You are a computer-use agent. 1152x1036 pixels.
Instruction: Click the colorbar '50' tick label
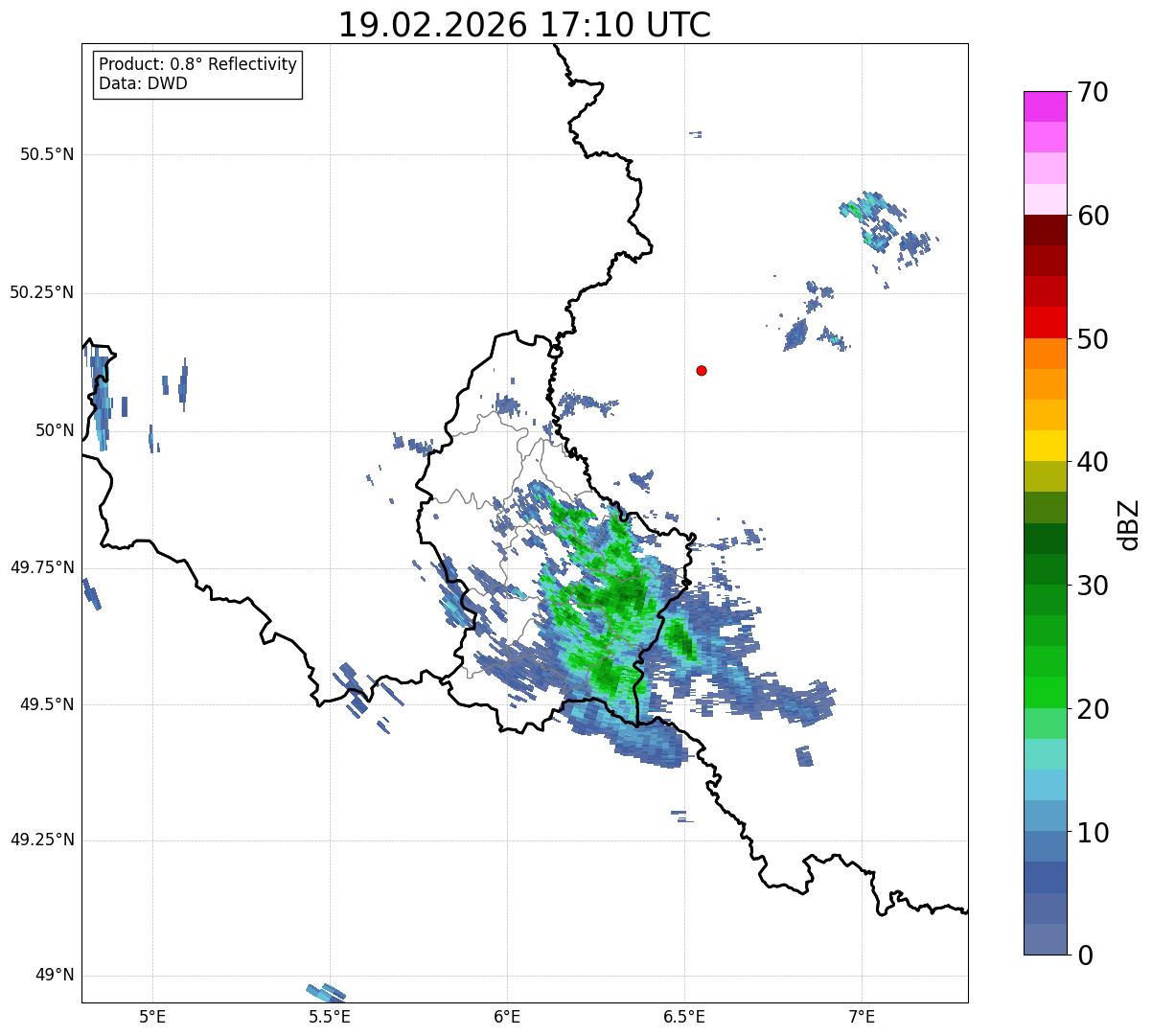tap(1093, 339)
